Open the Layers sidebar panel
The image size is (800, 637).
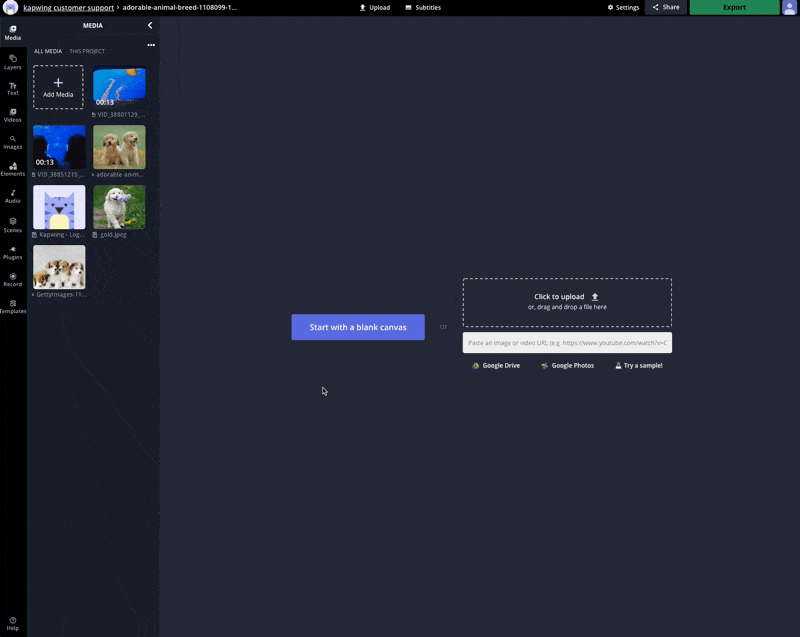coord(13,61)
